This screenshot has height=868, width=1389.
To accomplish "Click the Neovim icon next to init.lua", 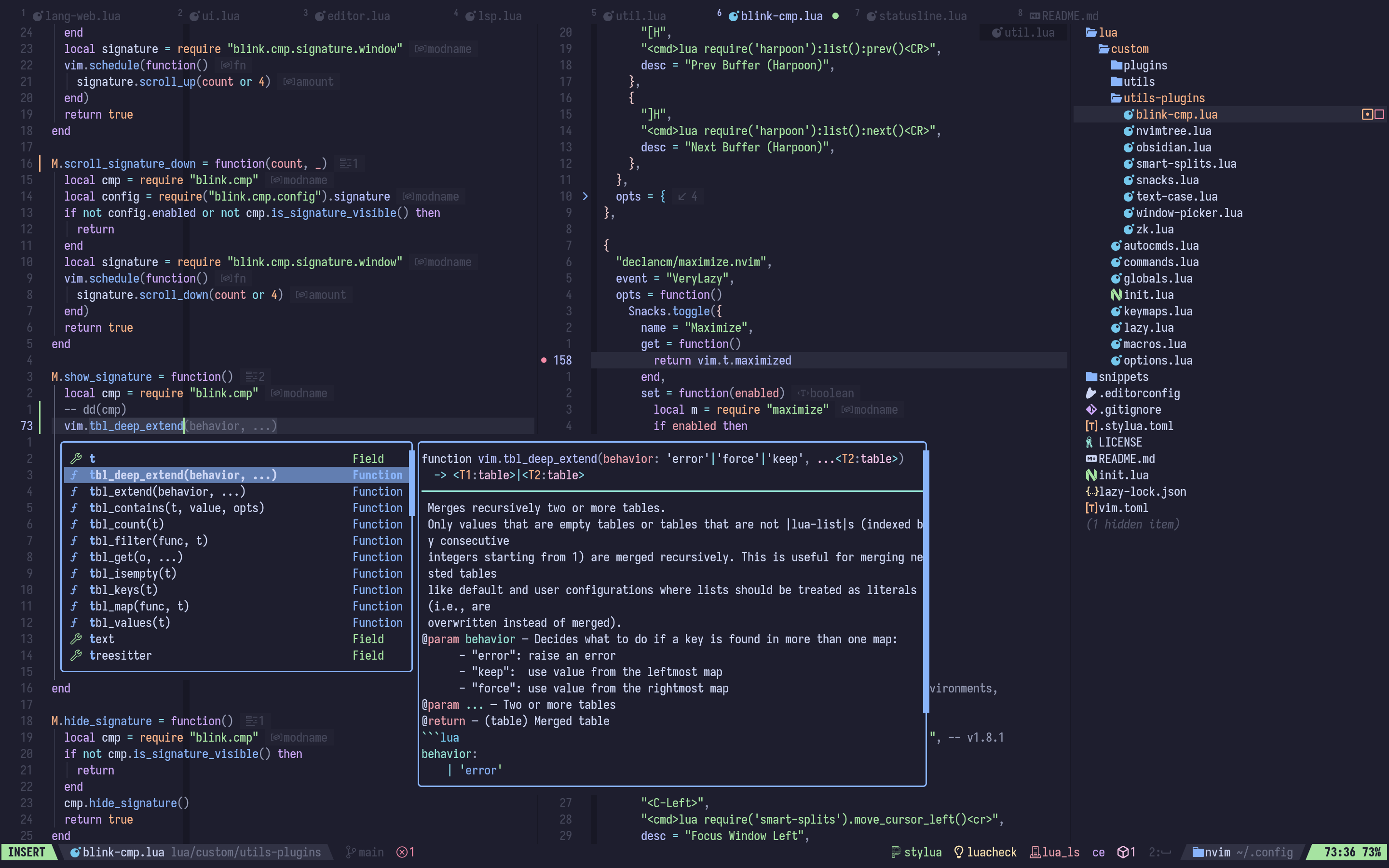I will [x=1116, y=295].
